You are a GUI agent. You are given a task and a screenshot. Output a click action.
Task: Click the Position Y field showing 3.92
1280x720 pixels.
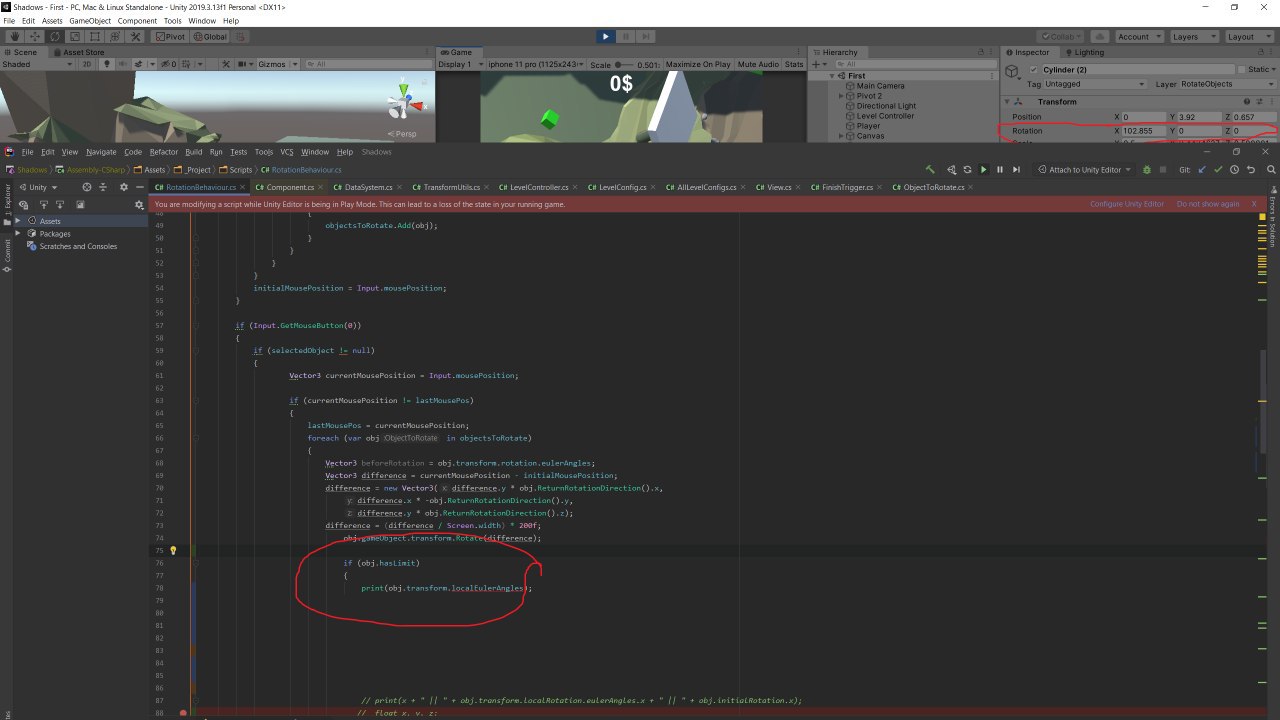(x=1200, y=117)
